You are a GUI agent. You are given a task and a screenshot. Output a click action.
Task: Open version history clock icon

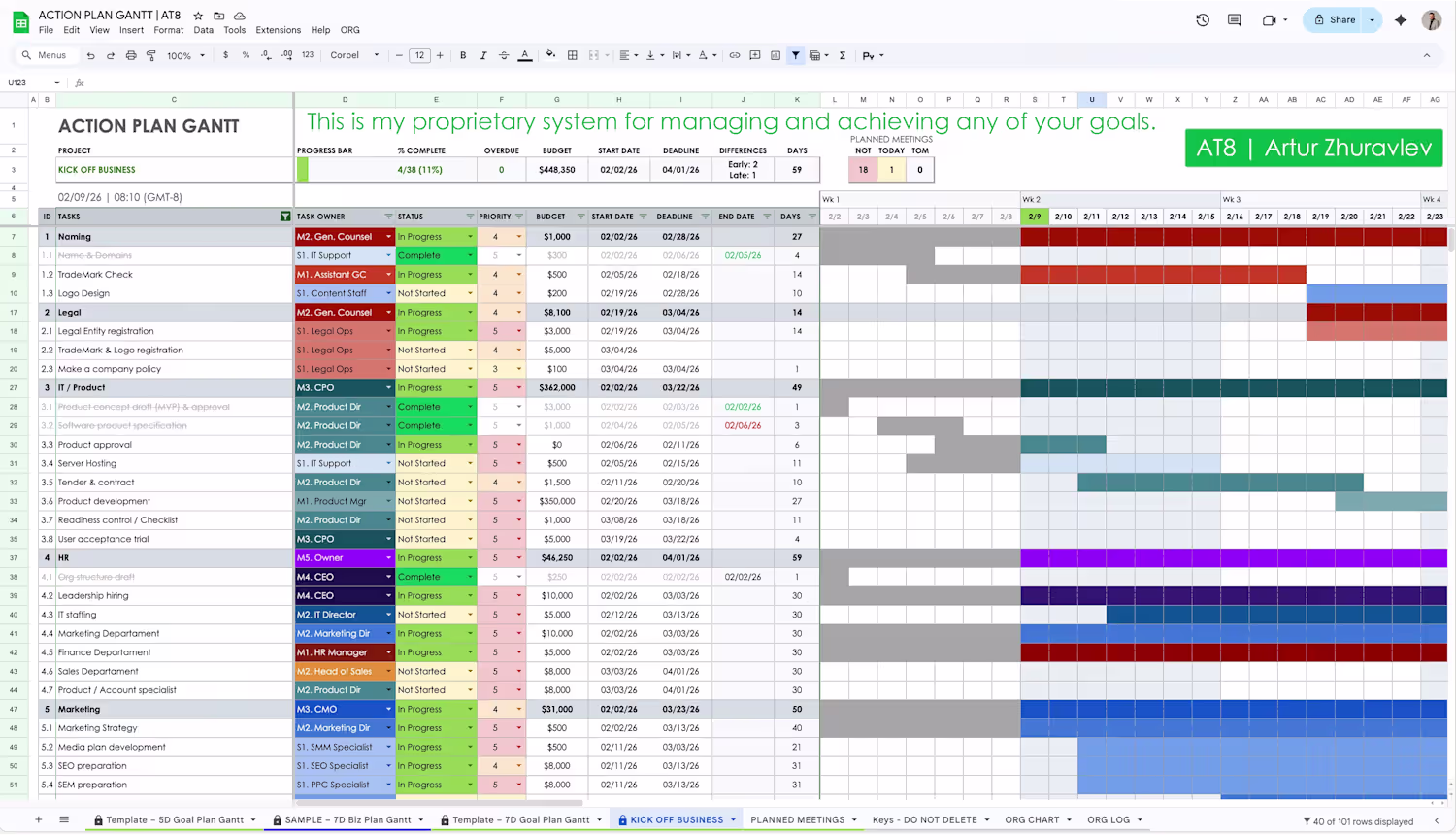tap(1203, 19)
